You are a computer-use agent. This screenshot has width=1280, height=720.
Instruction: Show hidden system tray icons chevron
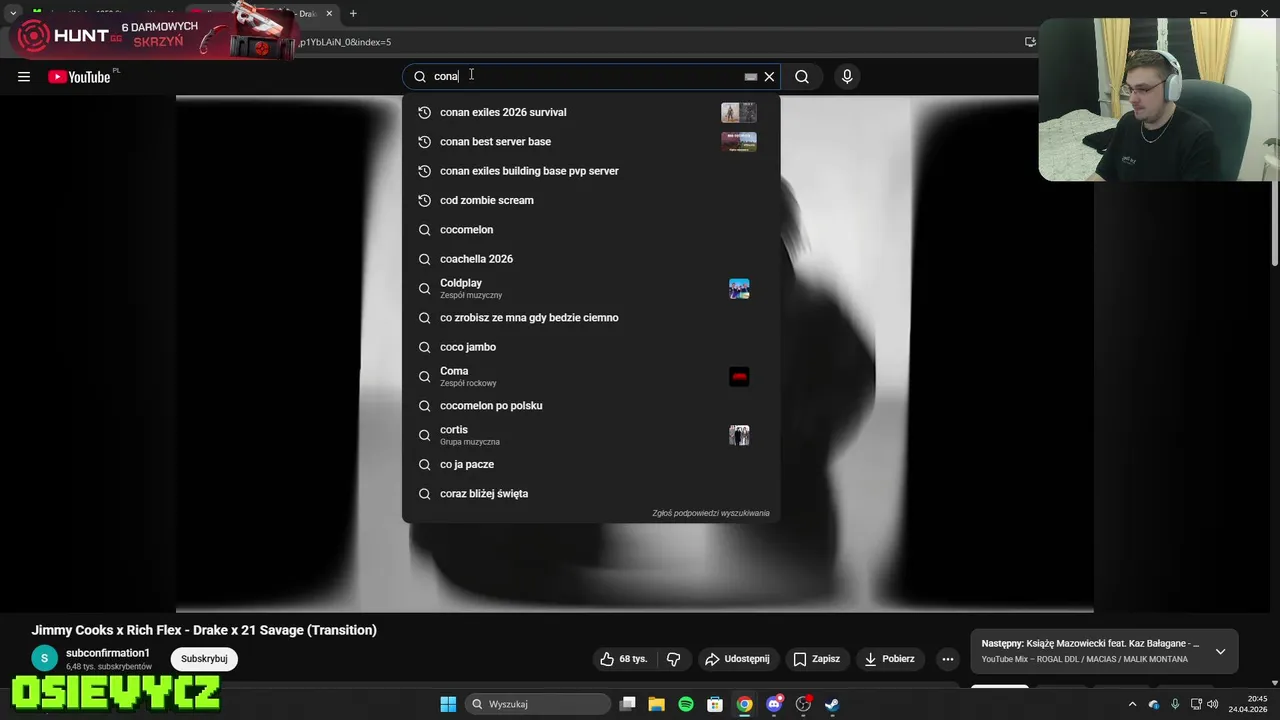(1132, 704)
